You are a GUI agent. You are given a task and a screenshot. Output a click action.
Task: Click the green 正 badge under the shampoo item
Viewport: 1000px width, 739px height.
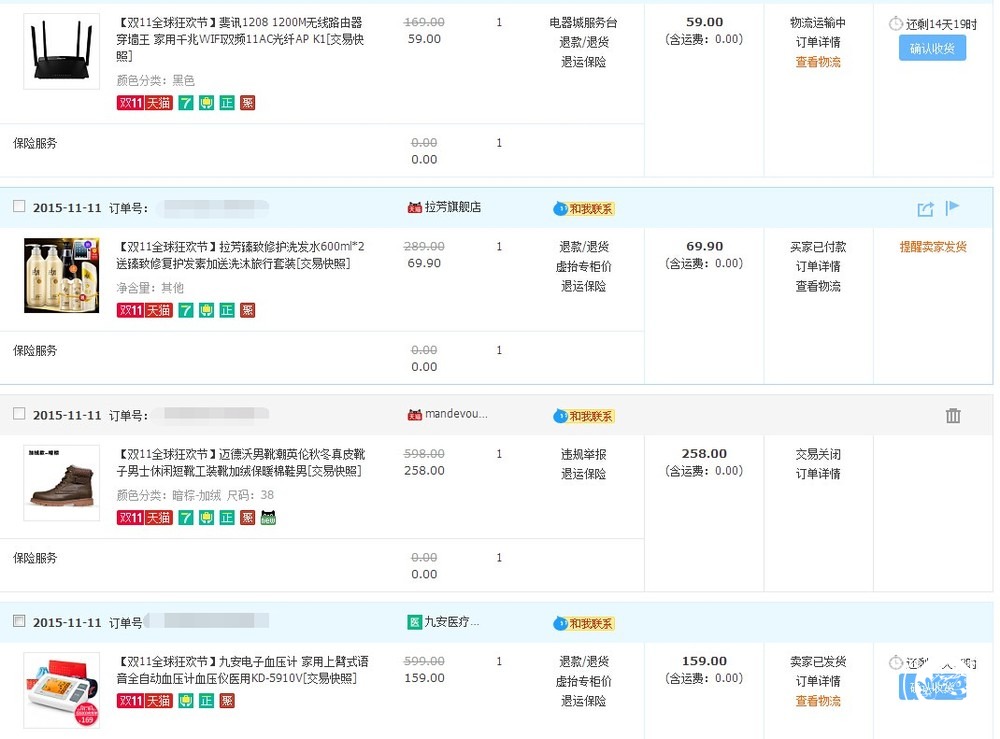click(227, 310)
